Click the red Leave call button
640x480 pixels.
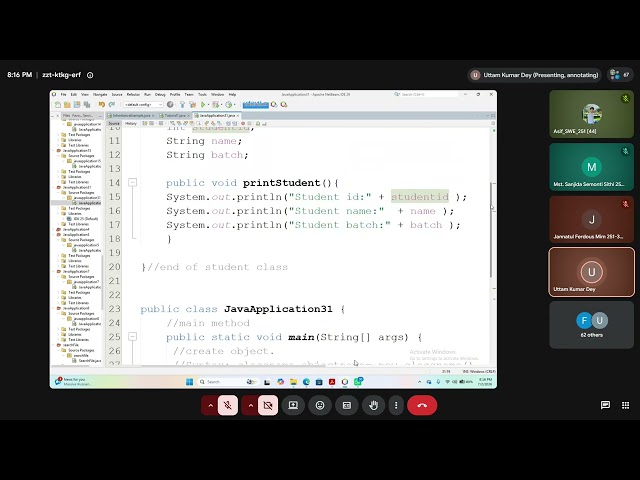[422, 405]
